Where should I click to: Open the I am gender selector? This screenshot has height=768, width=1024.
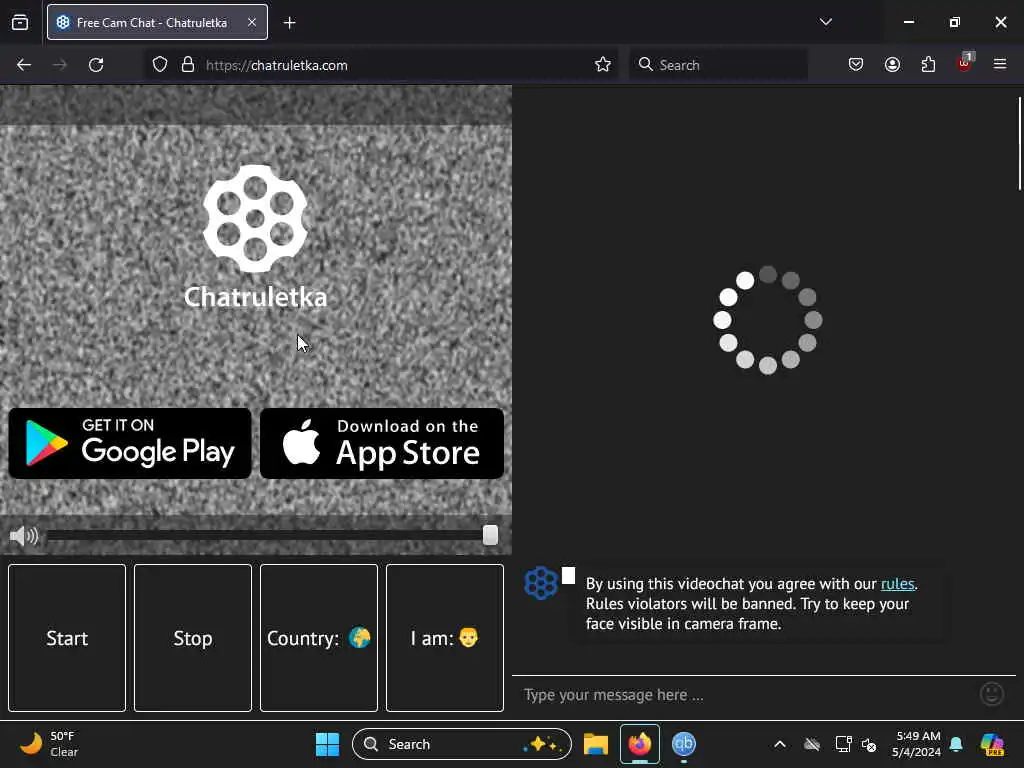tap(445, 638)
